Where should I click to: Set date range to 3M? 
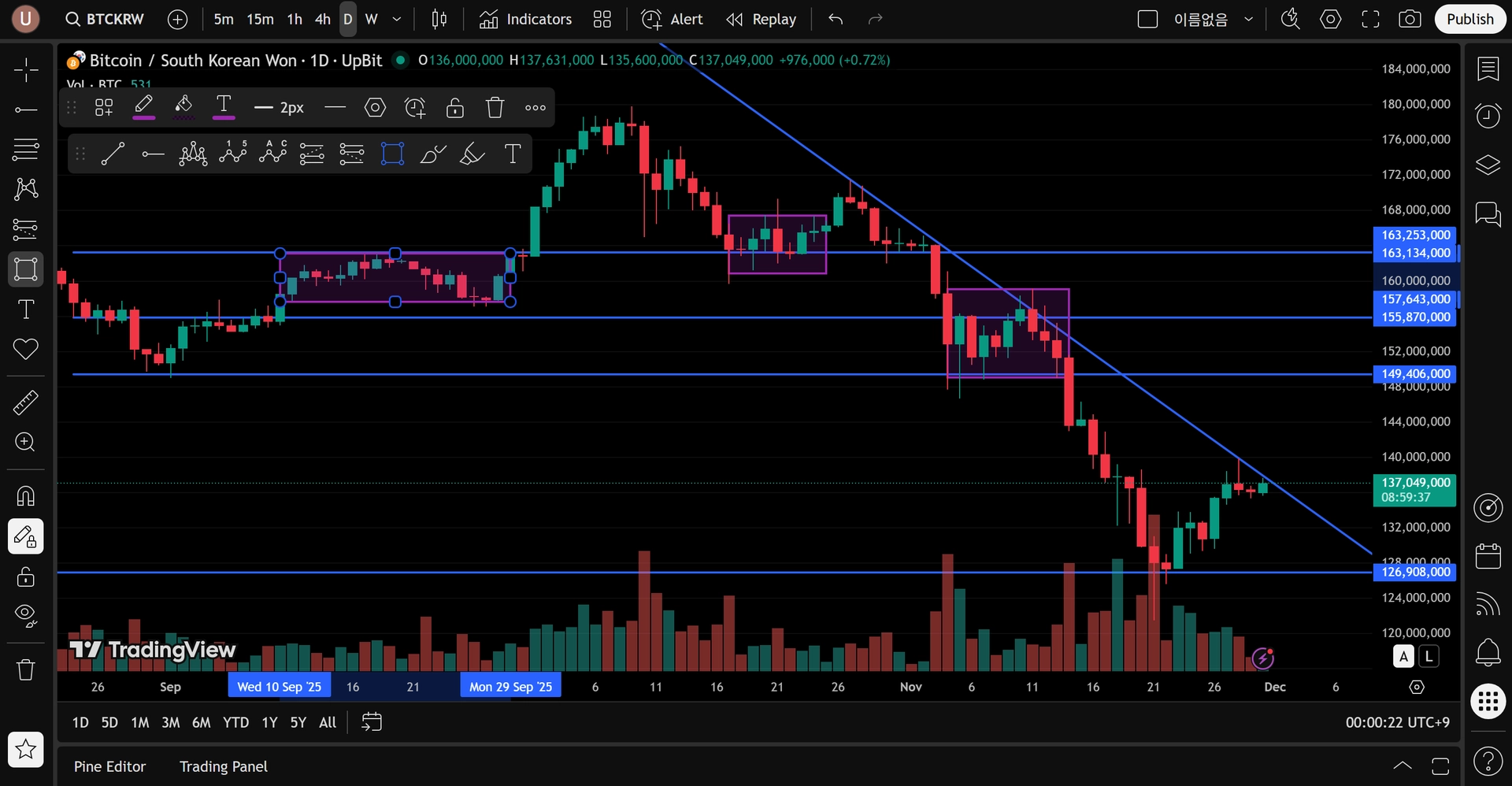pos(171,722)
